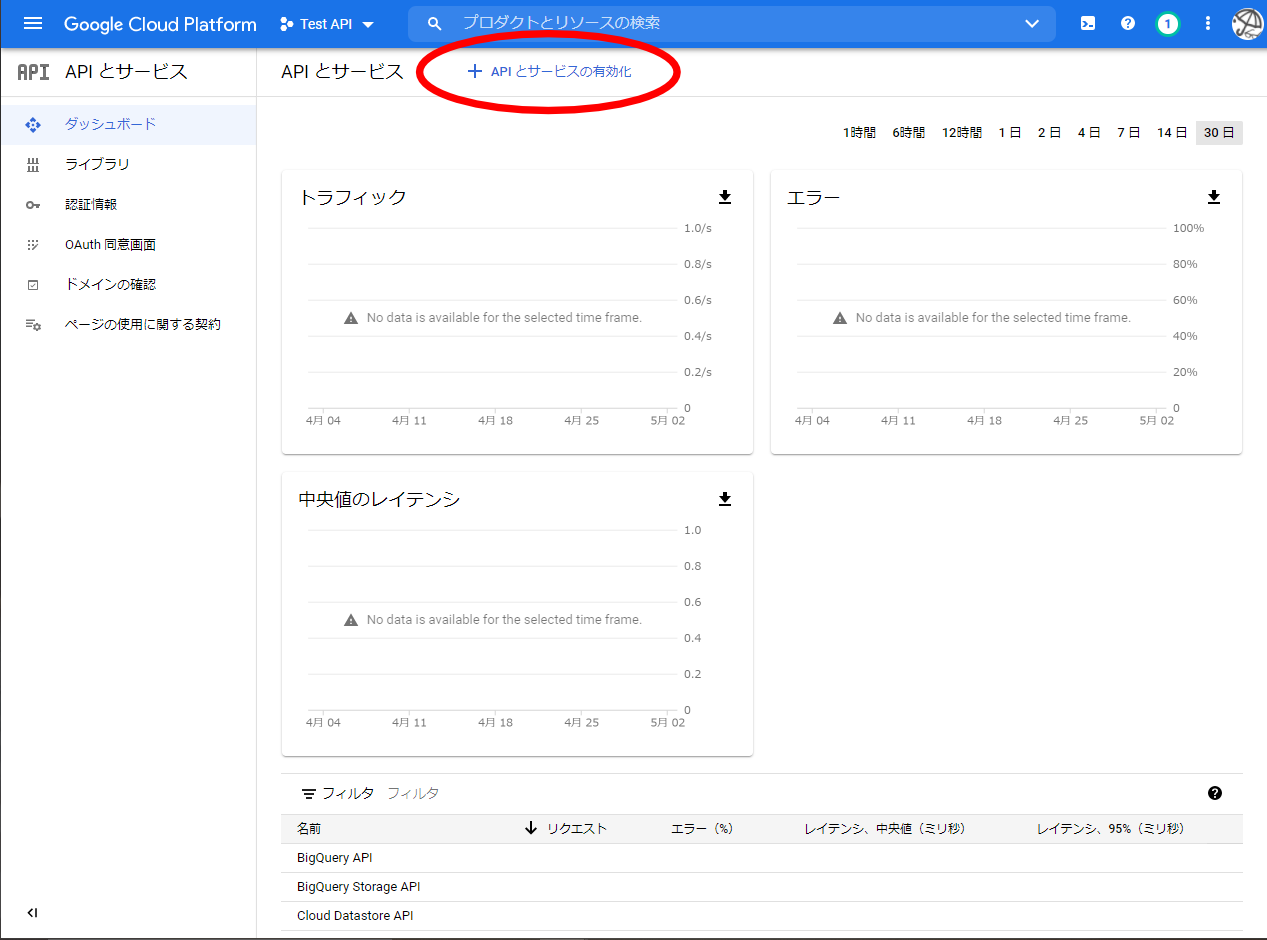Open BigQuery API row
This screenshot has width=1267, height=940.
[x=762, y=858]
